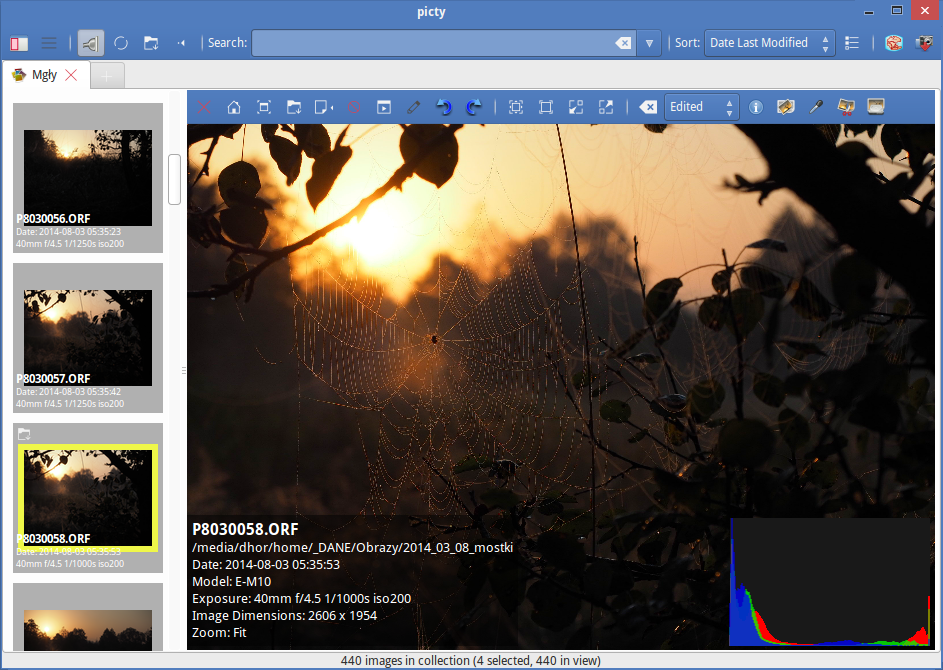Clear the search box with the backspace icon
This screenshot has height=670, width=943.
(x=624, y=43)
